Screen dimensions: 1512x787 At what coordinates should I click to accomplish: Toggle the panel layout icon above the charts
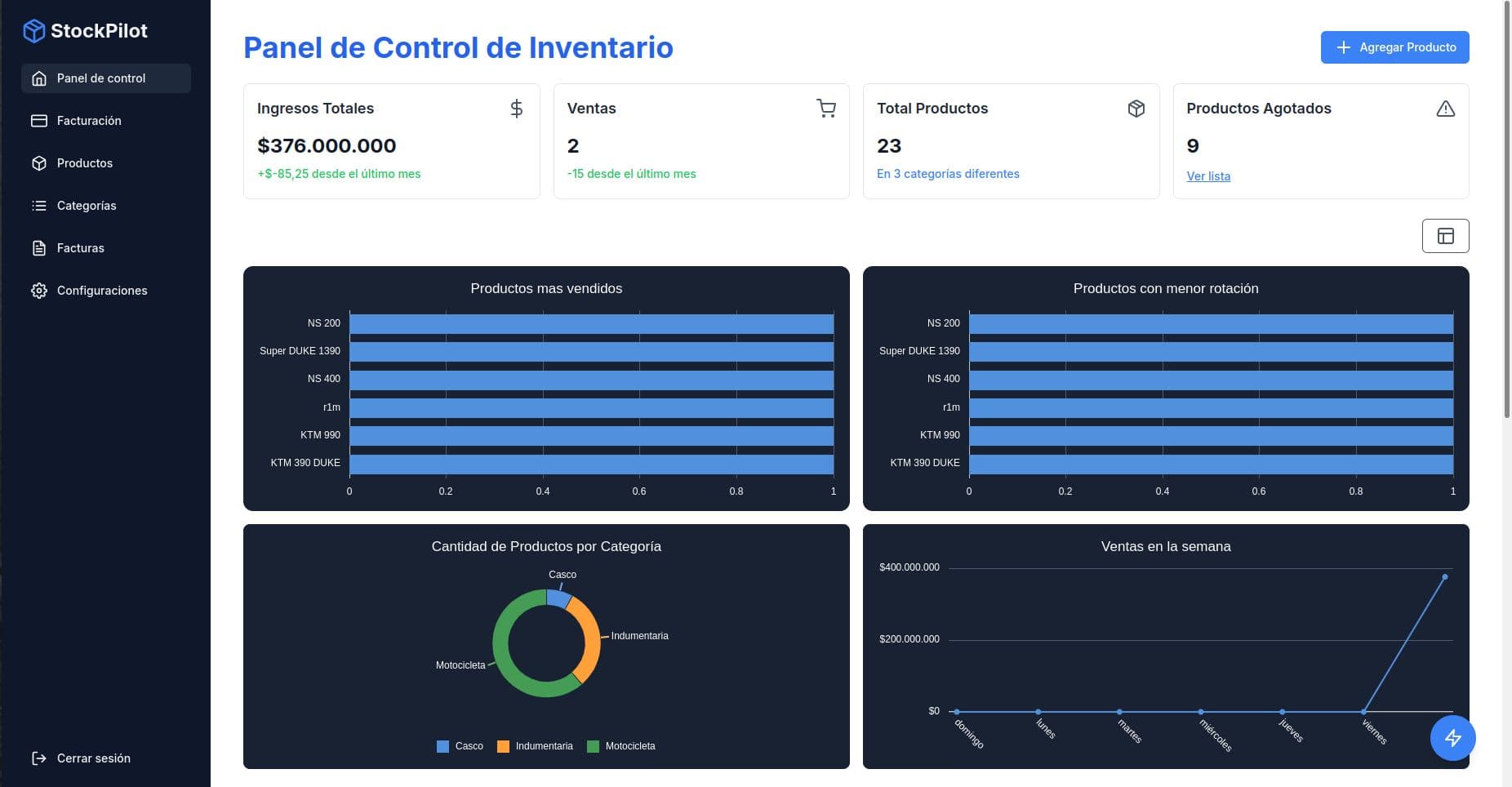[x=1445, y=235]
